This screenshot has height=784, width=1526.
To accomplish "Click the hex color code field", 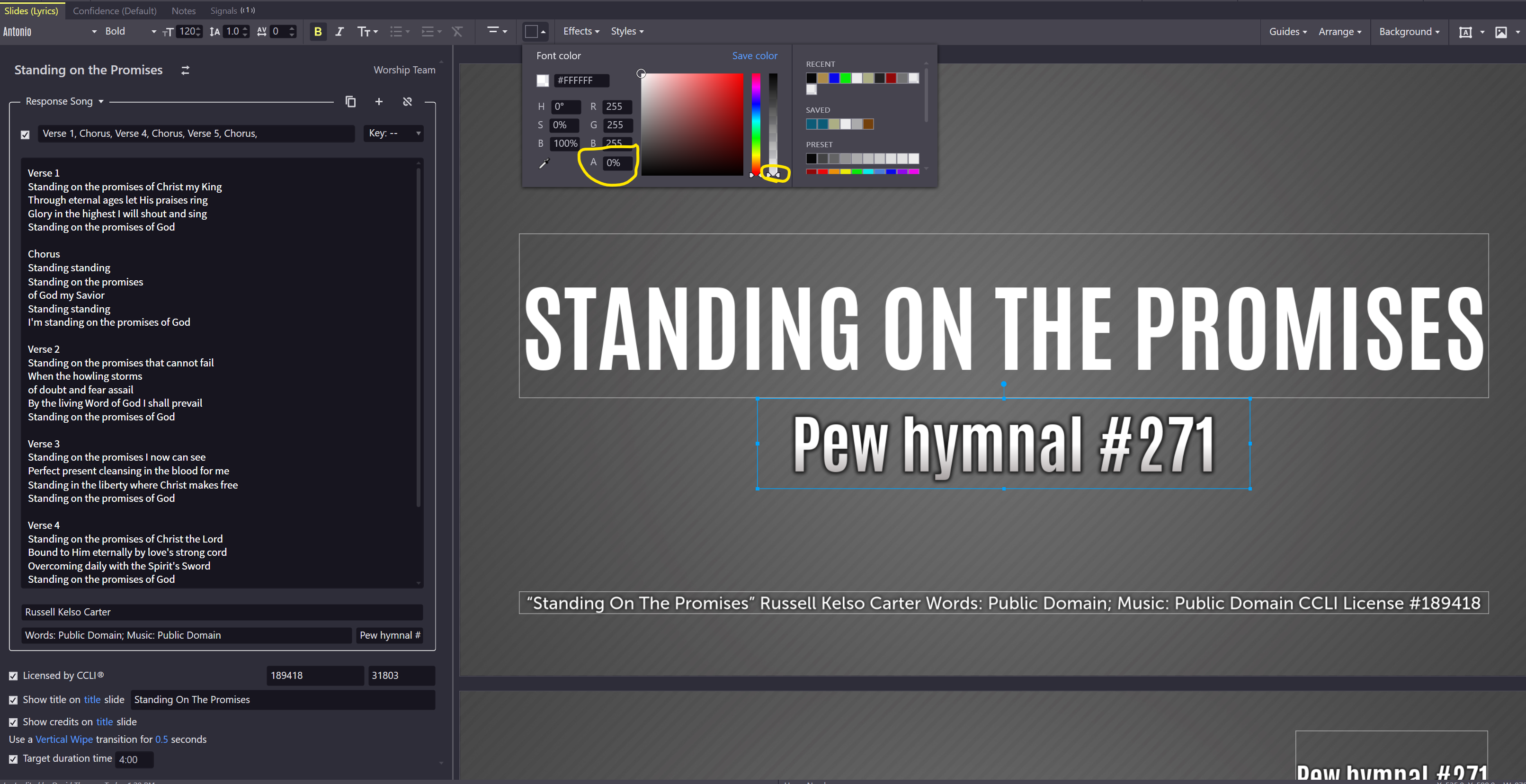I will (580, 80).
